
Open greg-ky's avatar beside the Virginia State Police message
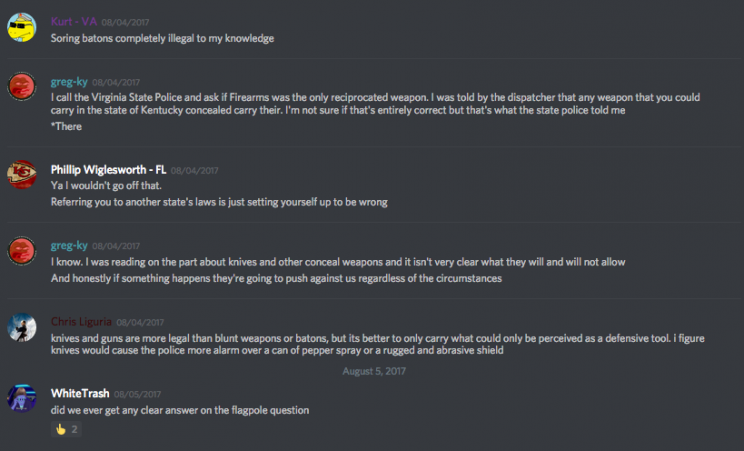click(22, 89)
